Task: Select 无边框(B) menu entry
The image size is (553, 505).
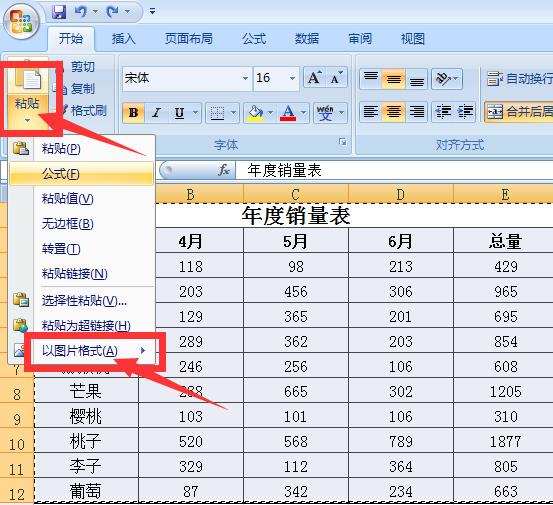Action: point(82,224)
